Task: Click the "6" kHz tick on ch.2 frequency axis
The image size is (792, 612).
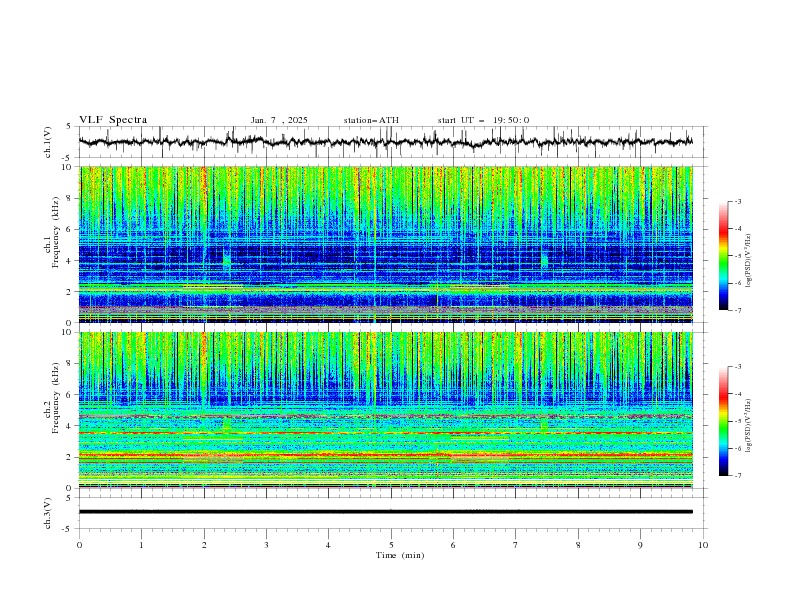Action: [70, 395]
